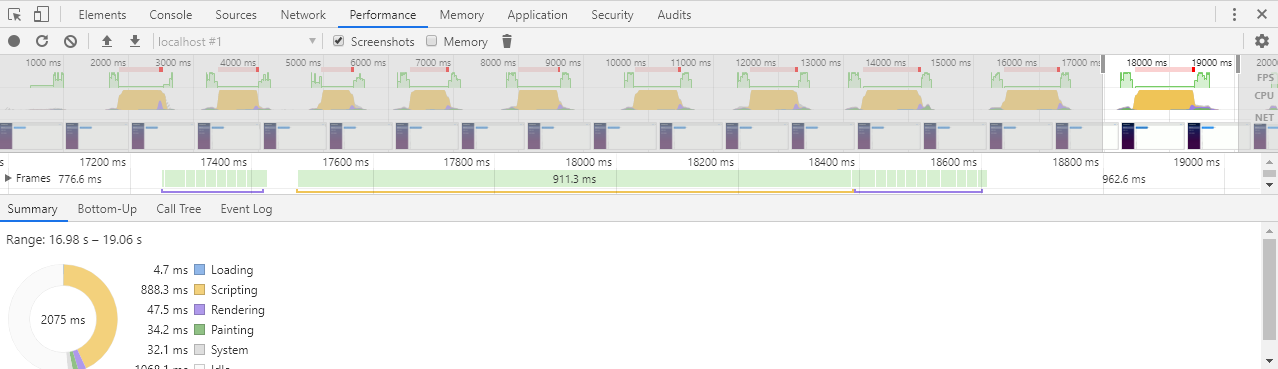1278x369 pixels.
Task: Switch to the Event Log tab
Action: pyautogui.click(x=246, y=209)
